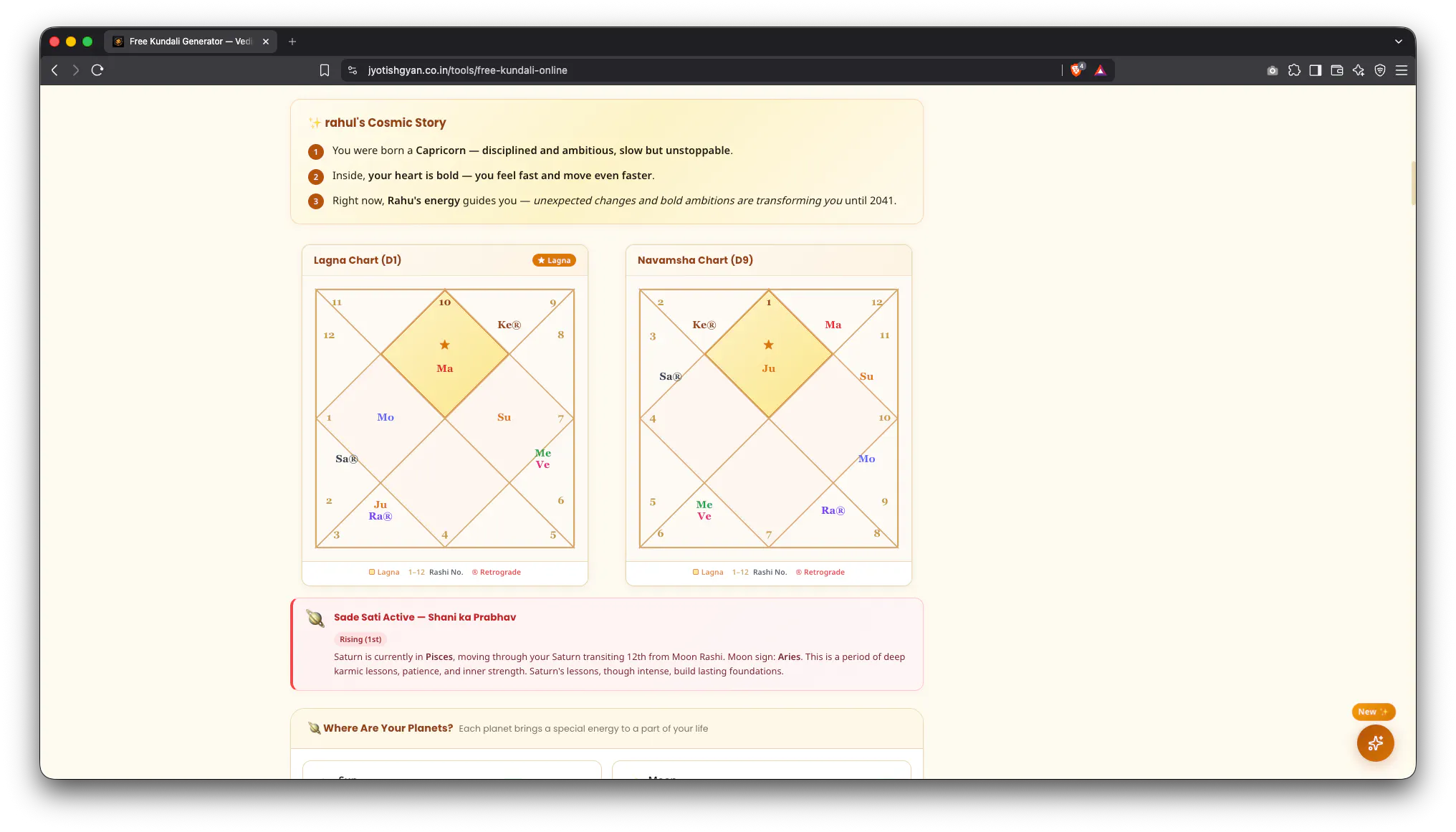Screen dimensions: 1456x832
Task: Open a new browser tab
Action: [x=292, y=42]
